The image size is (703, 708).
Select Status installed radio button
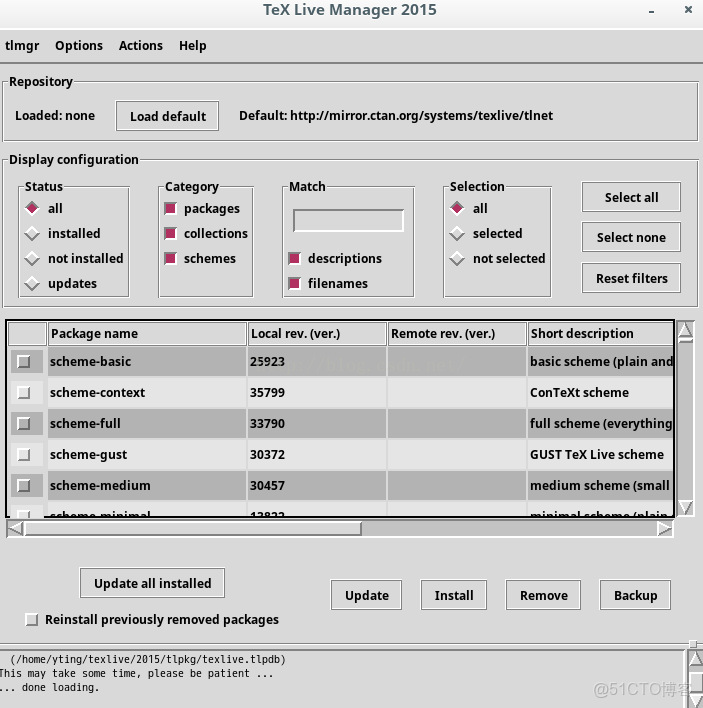[33, 233]
